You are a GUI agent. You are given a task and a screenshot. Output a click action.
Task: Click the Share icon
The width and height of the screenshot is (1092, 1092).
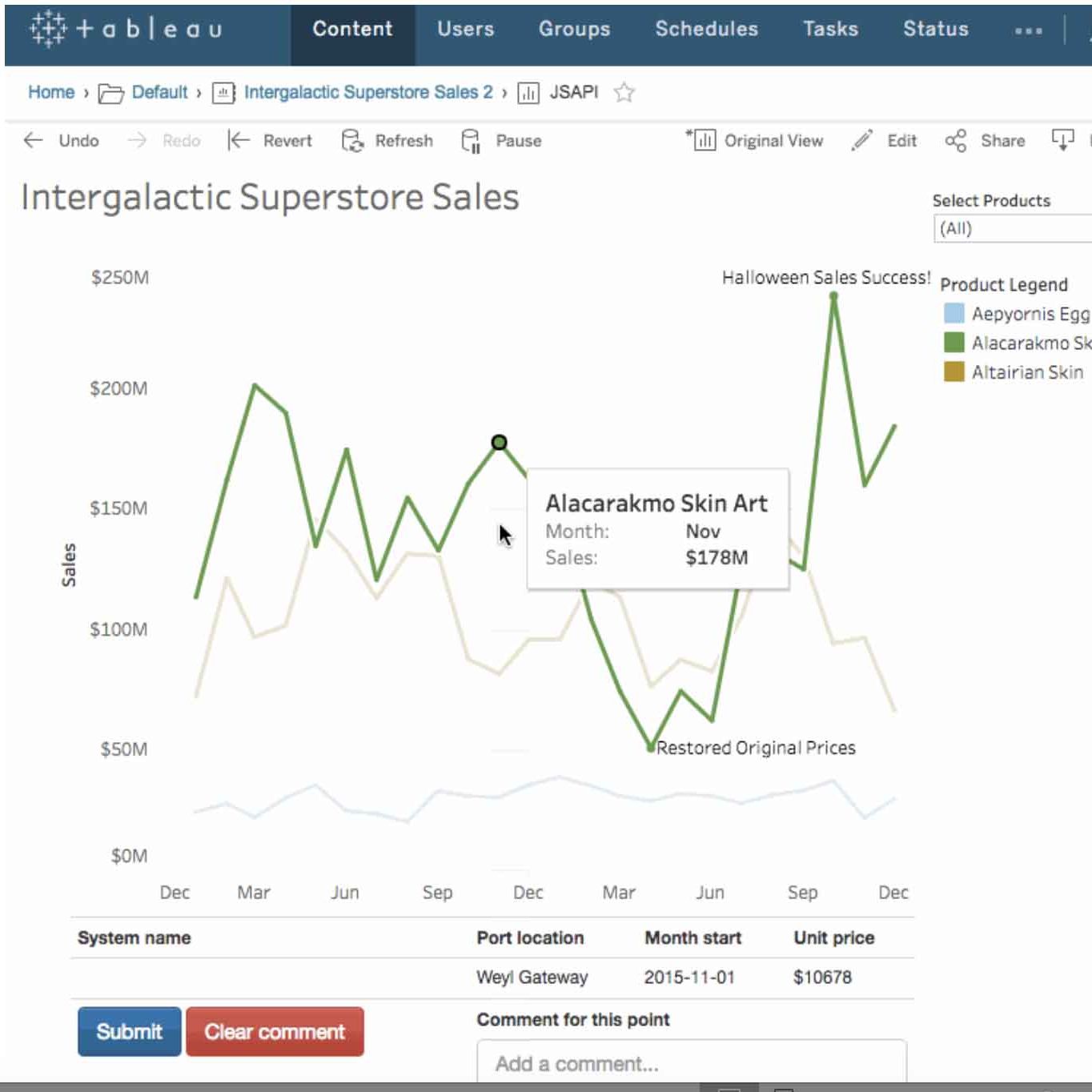[x=955, y=141]
